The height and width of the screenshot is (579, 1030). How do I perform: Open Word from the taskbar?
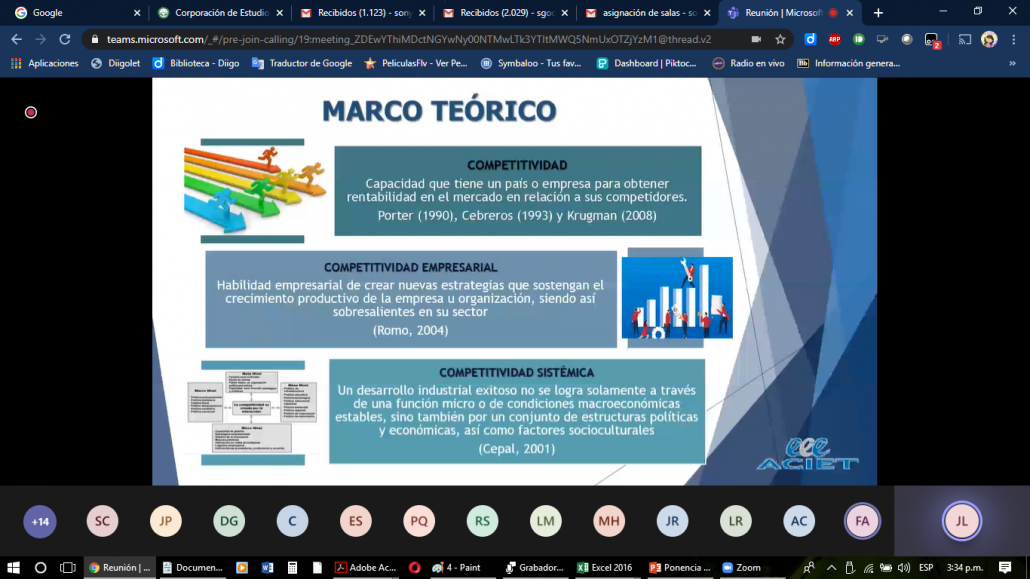tap(267, 568)
